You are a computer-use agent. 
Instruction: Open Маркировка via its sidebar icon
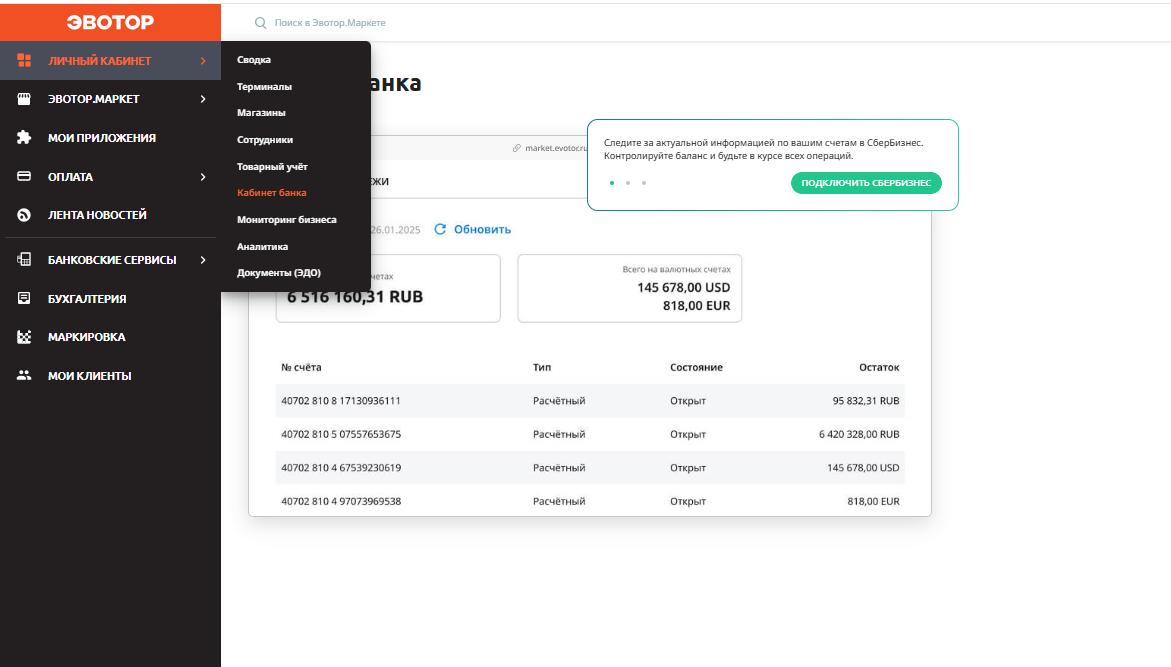tap(24, 337)
